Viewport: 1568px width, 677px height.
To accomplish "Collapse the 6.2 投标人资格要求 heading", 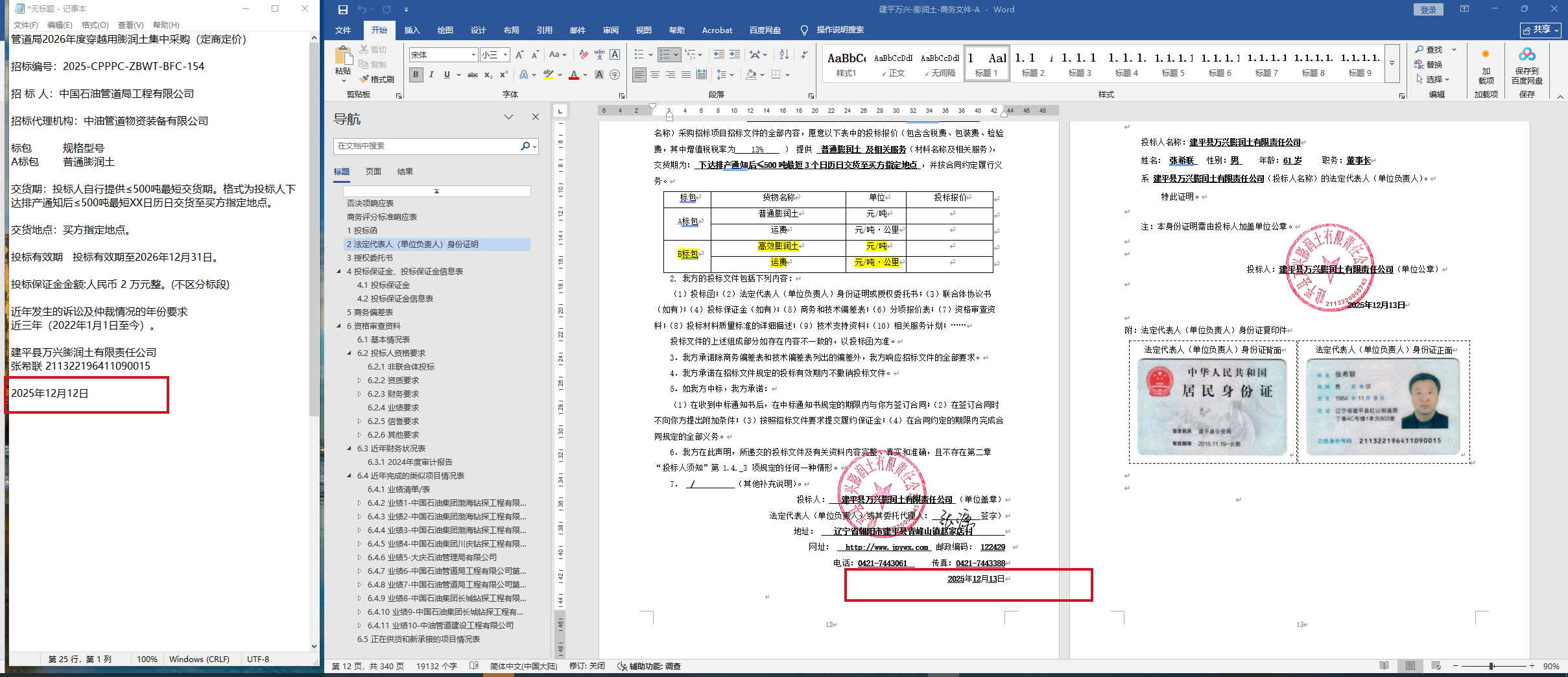I will click(x=350, y=353).
